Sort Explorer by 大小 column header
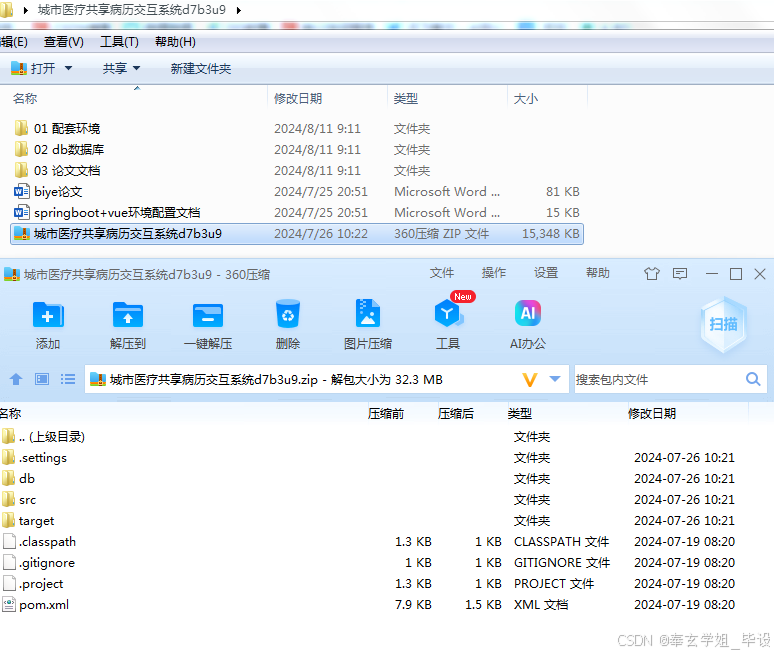The width and height of the screenshot is (774, 654). (x=526, y=99)
